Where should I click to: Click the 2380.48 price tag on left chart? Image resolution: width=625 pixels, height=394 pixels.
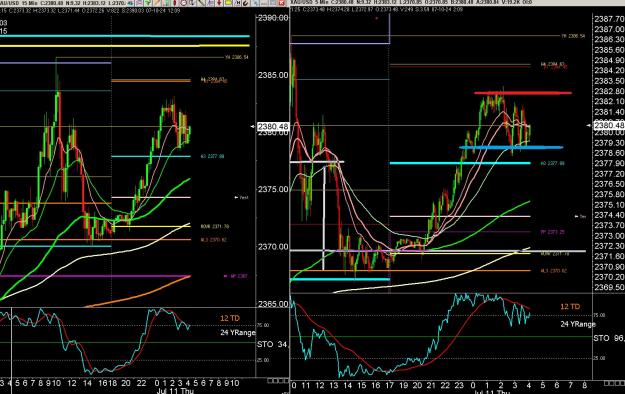tap(273, 126)
